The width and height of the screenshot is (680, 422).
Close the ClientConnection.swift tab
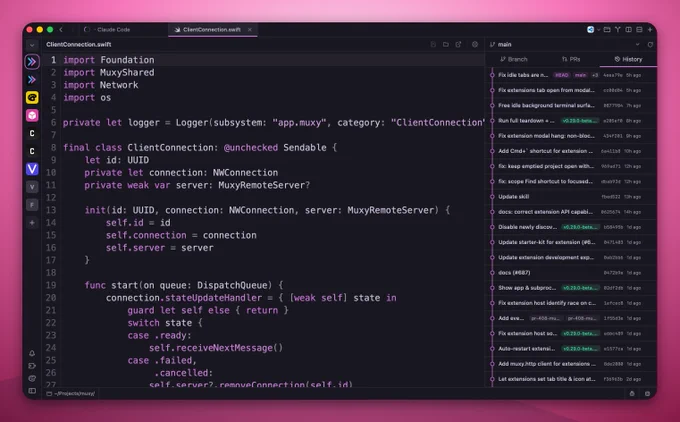250,29
